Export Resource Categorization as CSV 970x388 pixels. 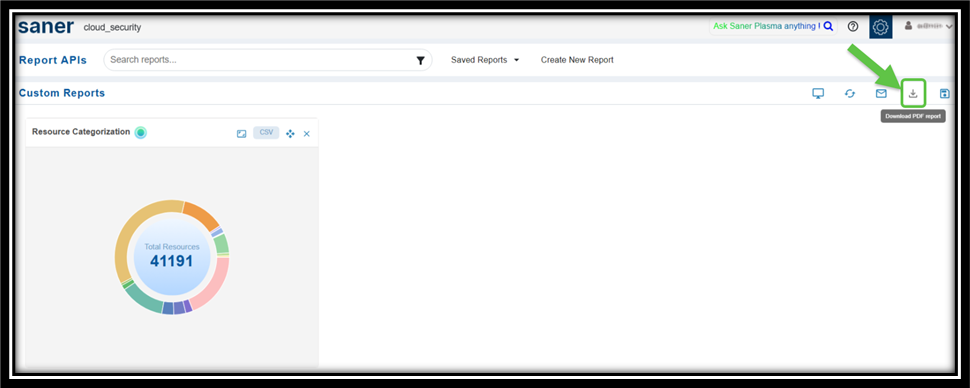[266, 132]
